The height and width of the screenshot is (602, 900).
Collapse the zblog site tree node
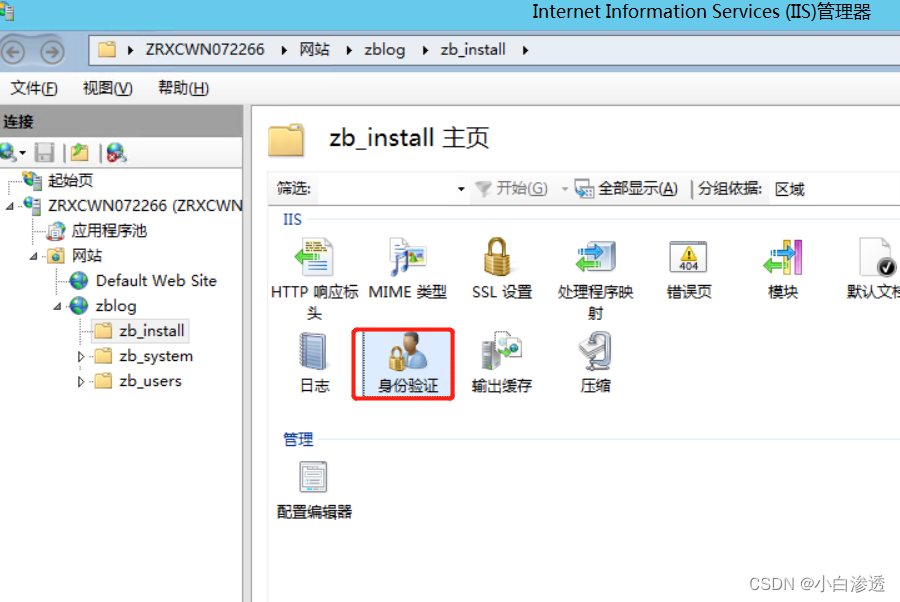click(x=57, y=306)
